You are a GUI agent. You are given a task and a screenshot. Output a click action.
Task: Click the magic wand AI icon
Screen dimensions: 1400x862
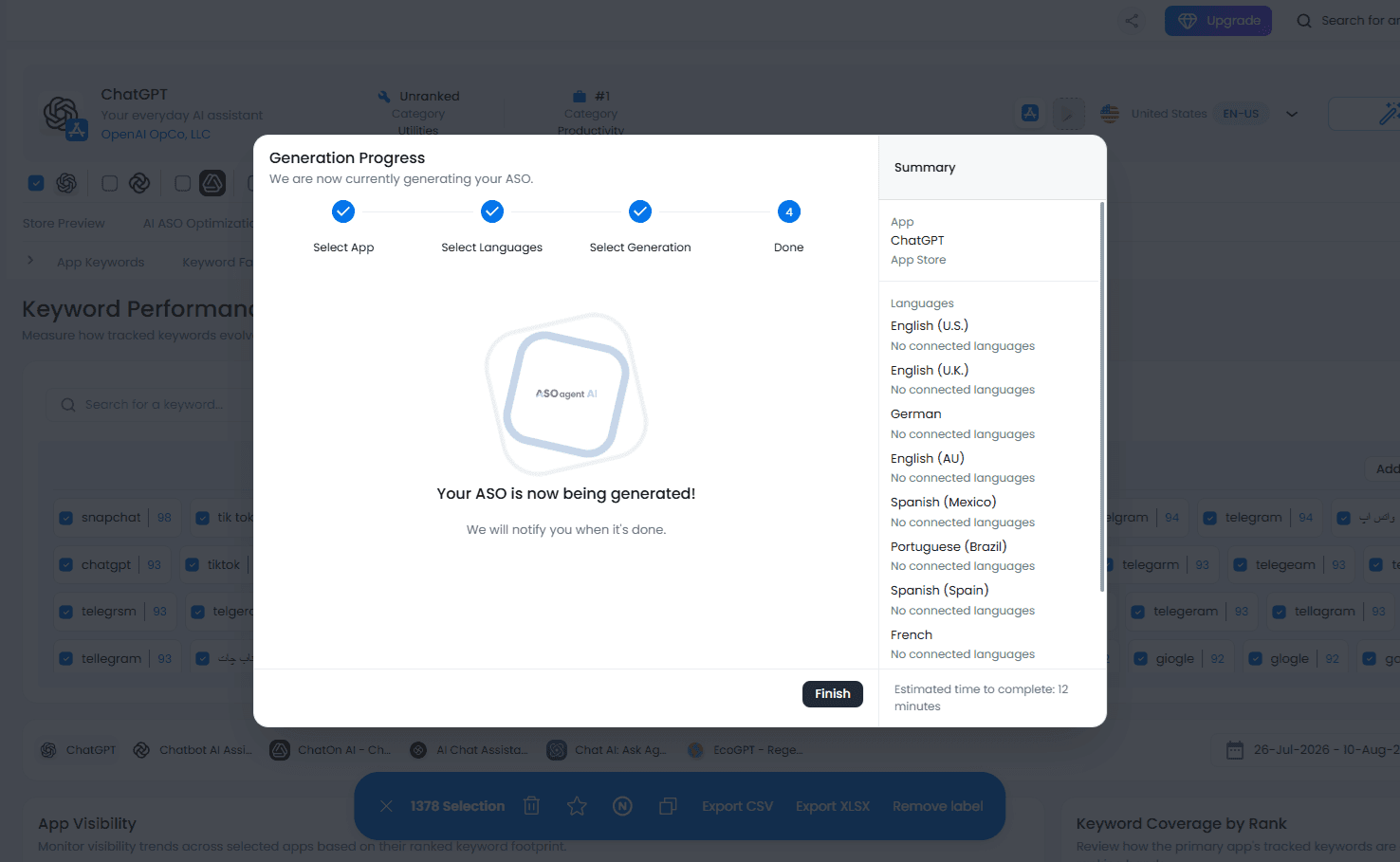(1389, 114)
